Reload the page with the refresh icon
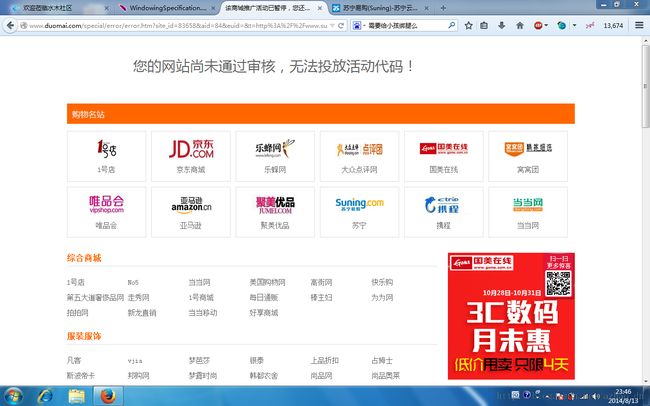Image resolution: width=650 pixels, height=406 pixels. point(341,26)
